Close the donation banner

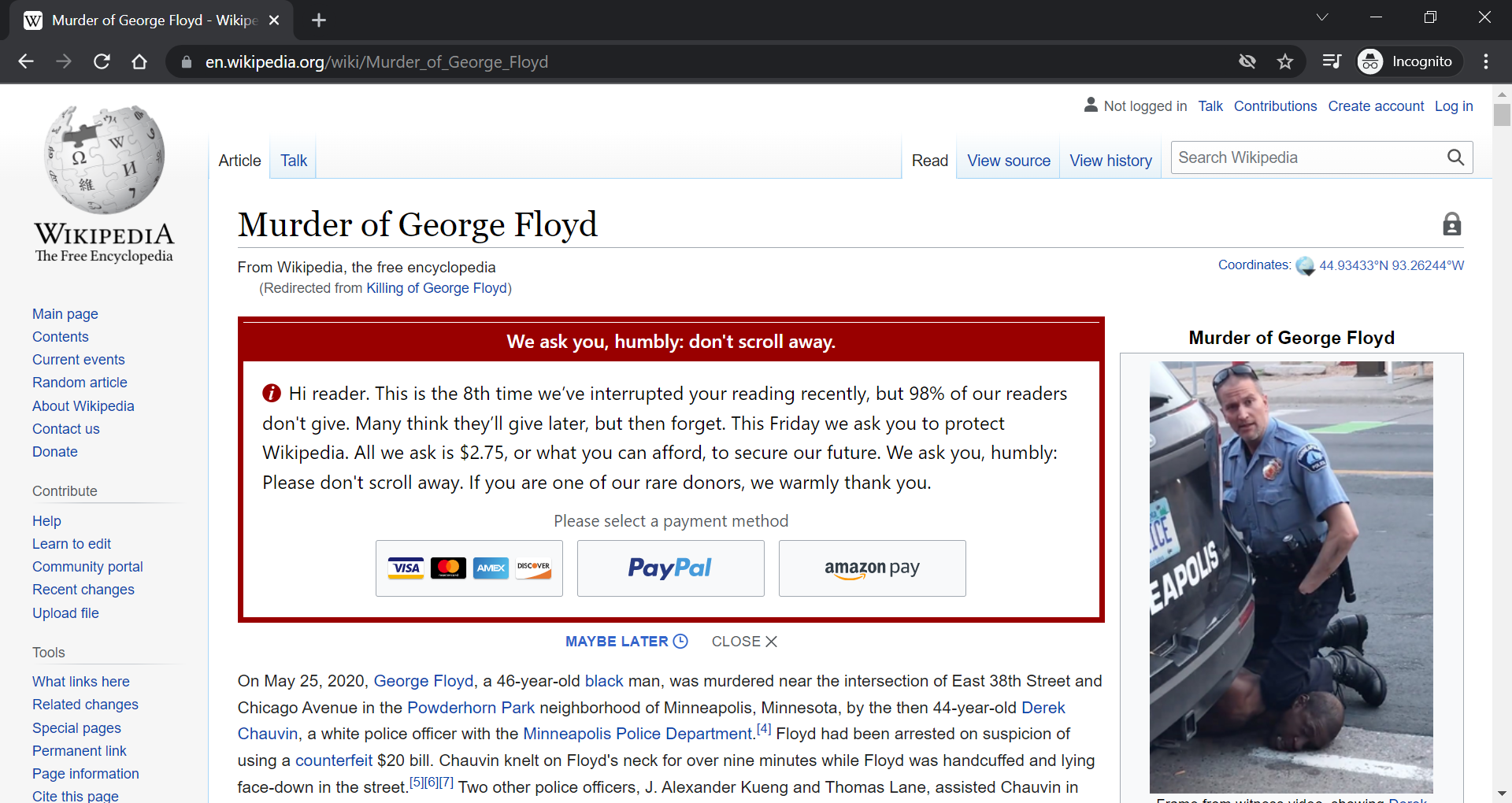[744, 642]
